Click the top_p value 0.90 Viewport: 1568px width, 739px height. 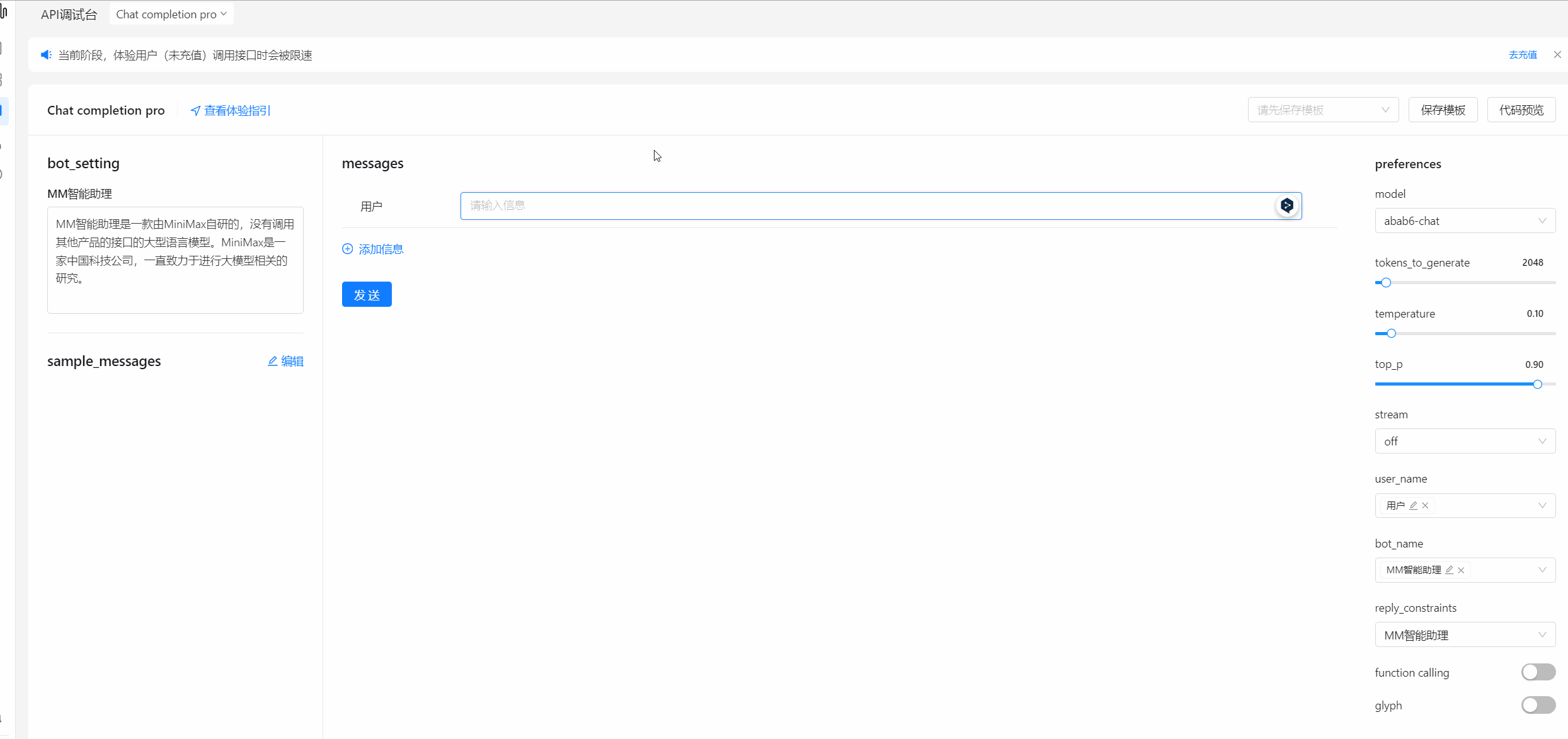pyautogui.click(x=1535, y=365)
